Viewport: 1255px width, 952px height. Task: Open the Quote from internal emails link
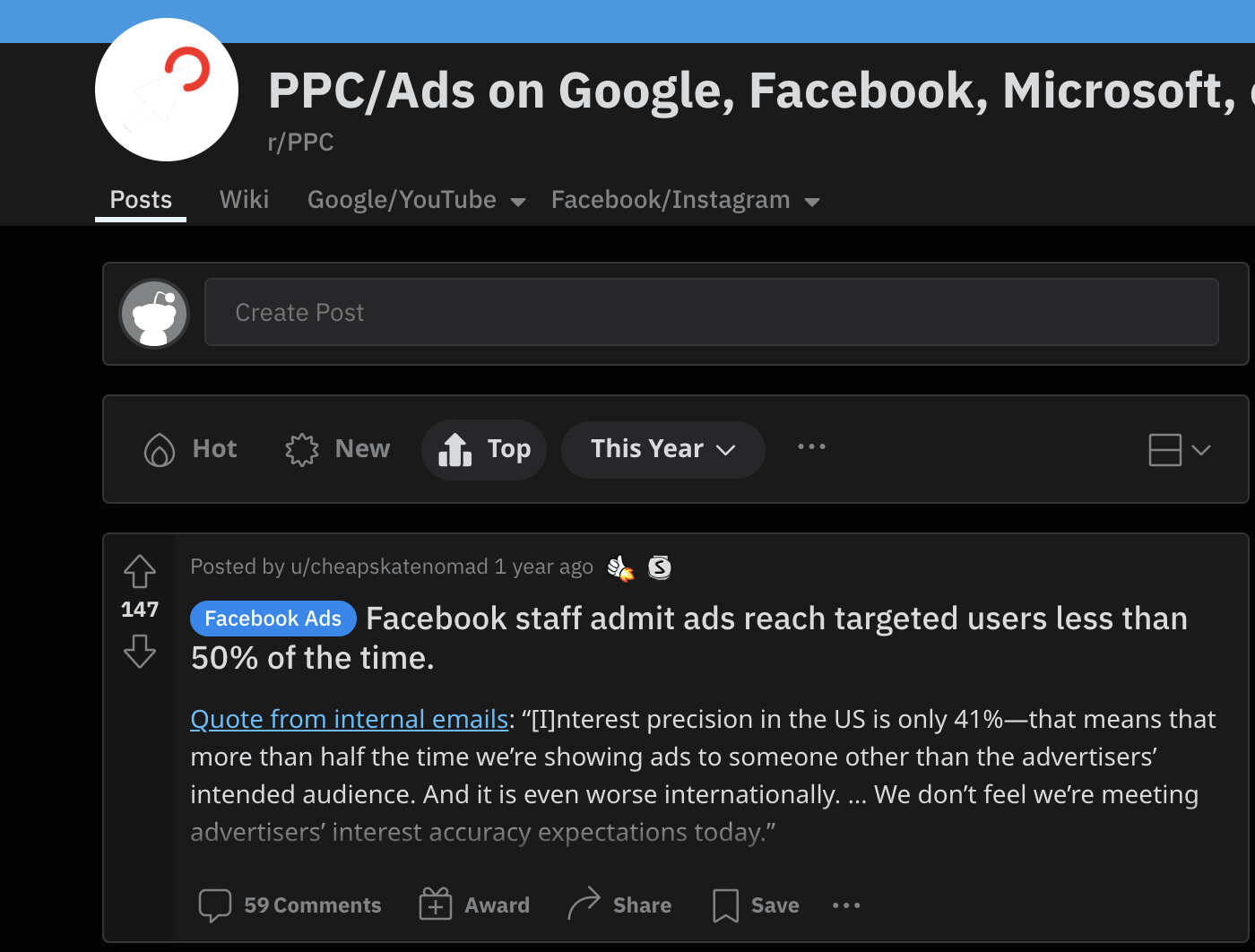coord(349,719)
